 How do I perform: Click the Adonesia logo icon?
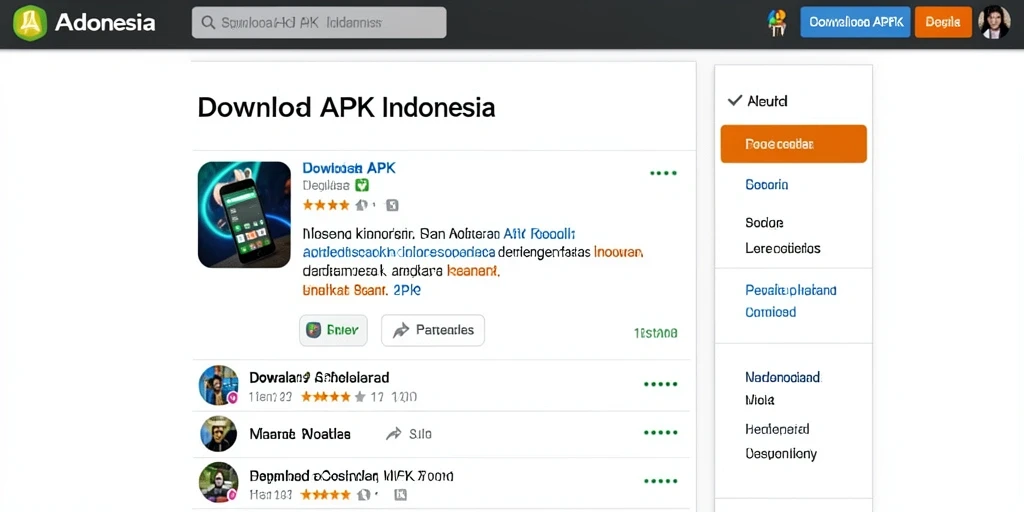pyautogui.click(x=30, y=23)
